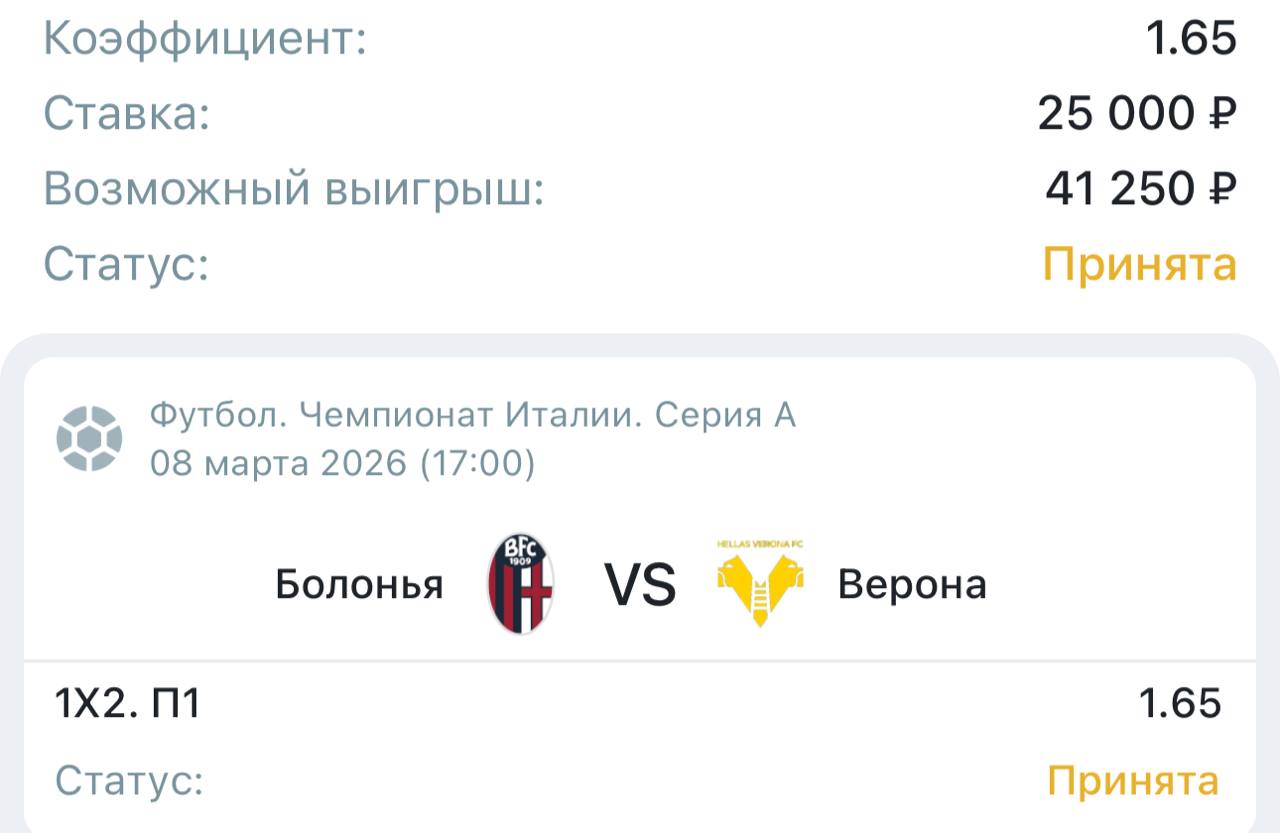This screenshot has width=1280, height=833.
Task: Open the Серия А league title link
Action: pos(473,414)
